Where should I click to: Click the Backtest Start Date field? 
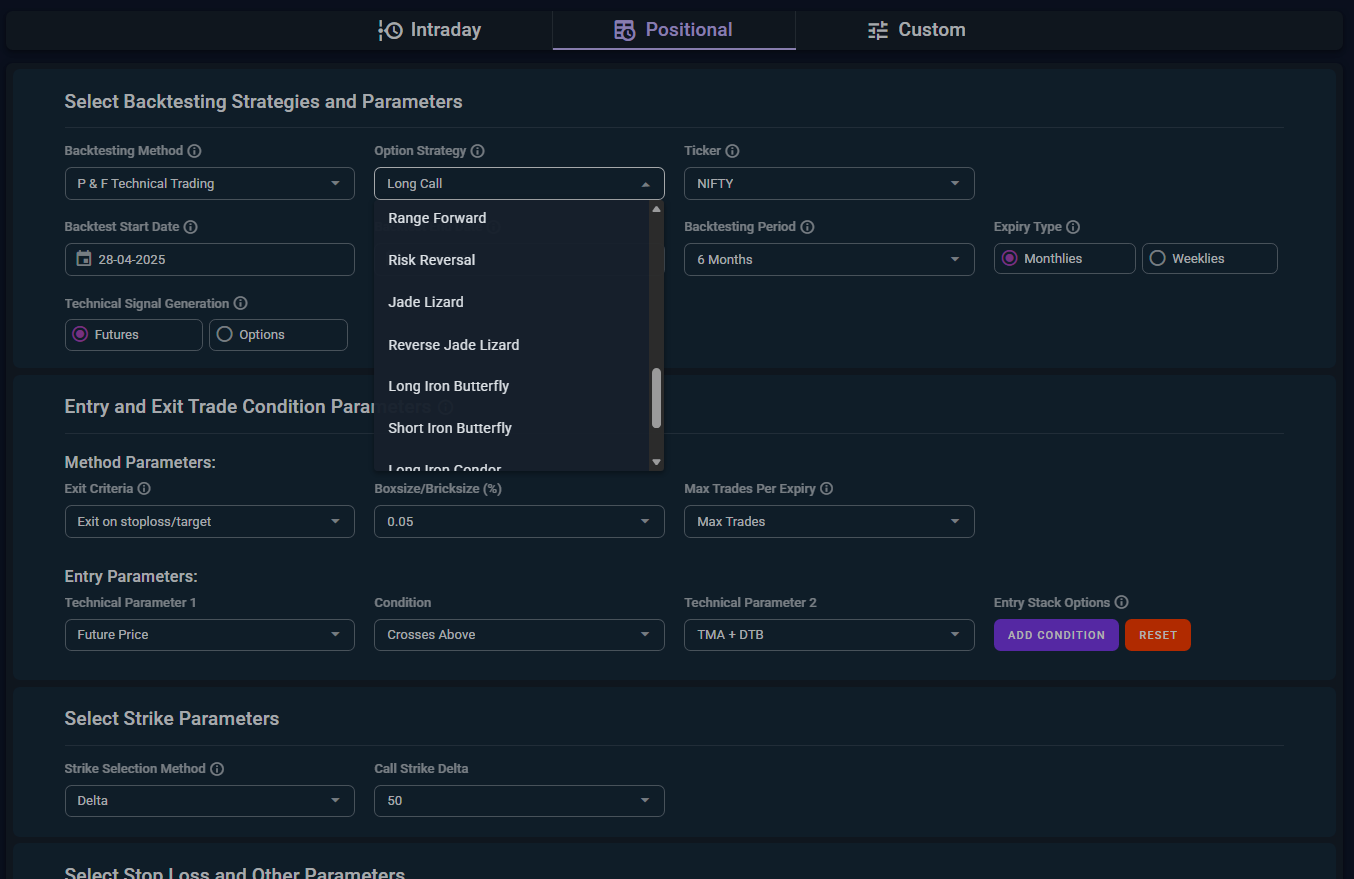209,259
